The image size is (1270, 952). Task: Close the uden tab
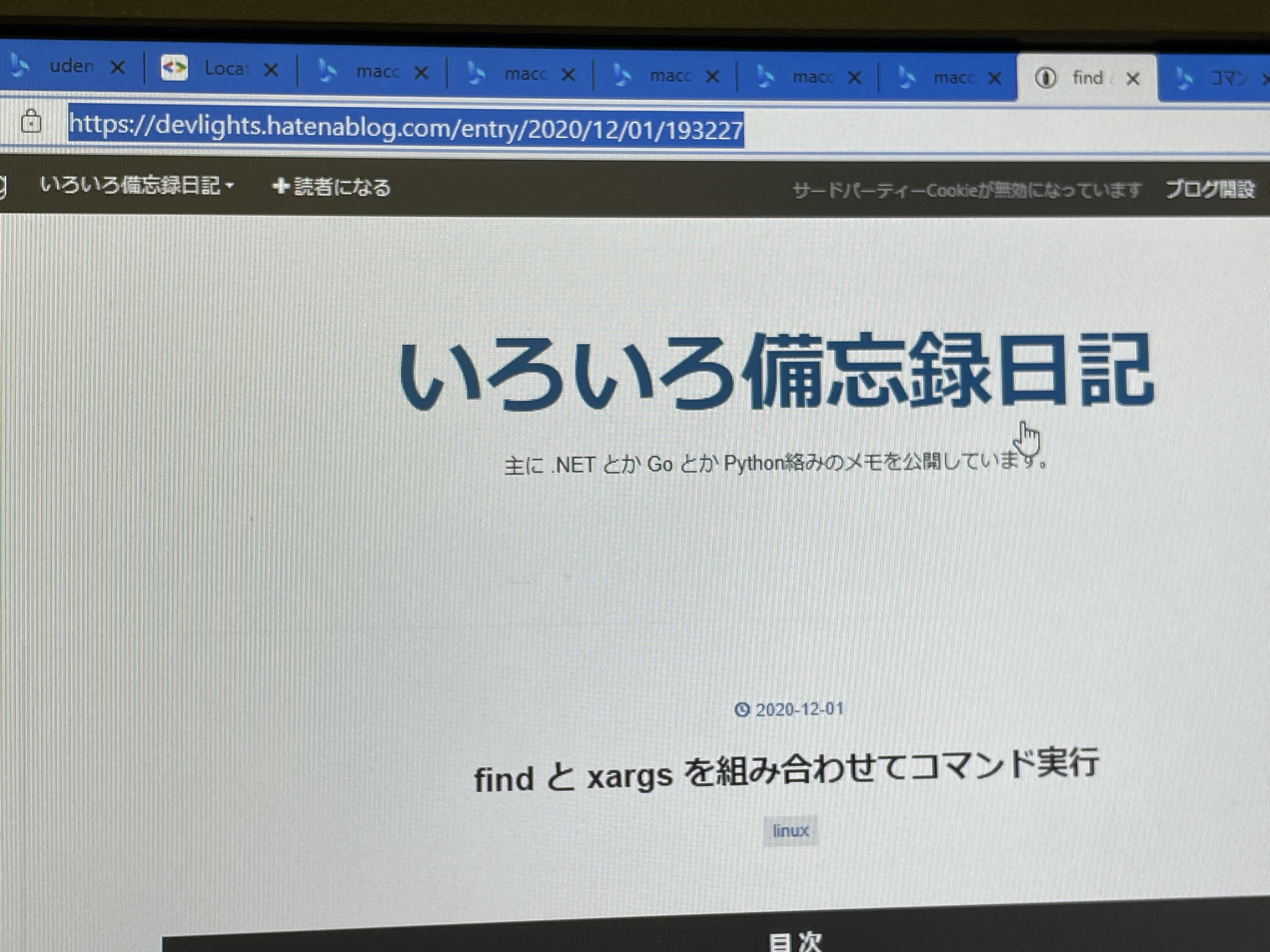118,68
